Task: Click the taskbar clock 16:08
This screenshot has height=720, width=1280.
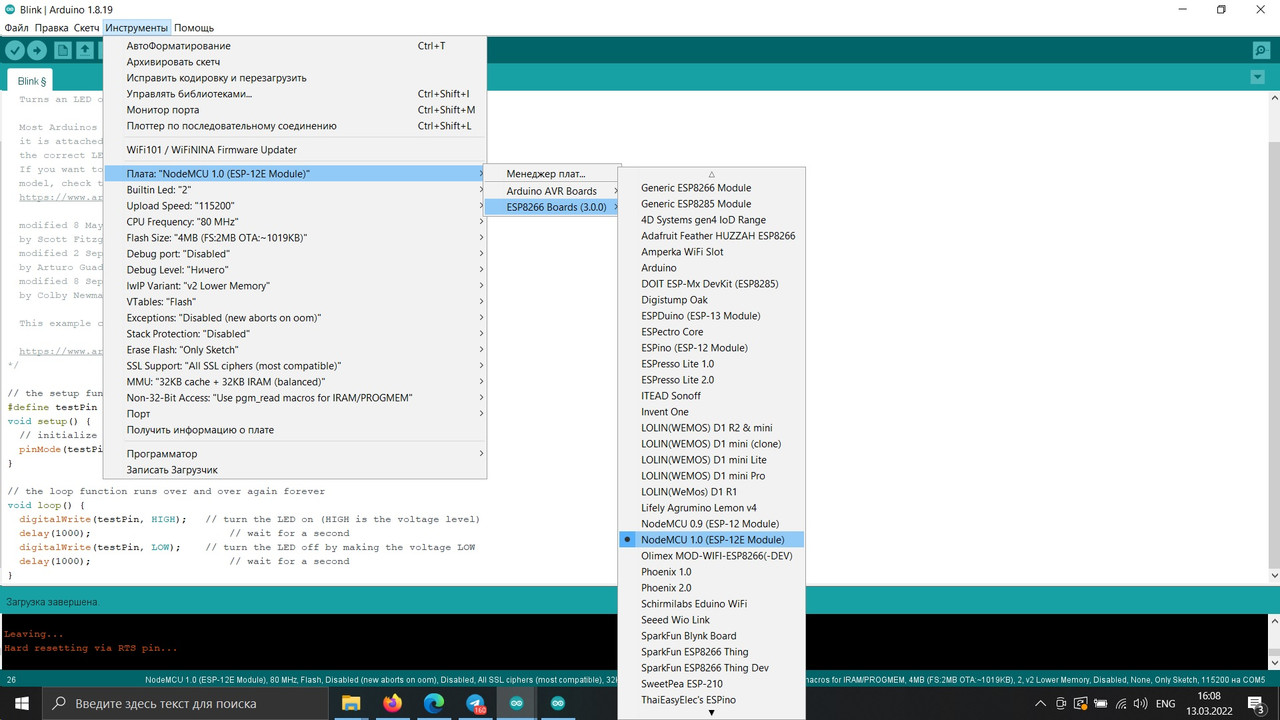Action: click(1209, 696)
